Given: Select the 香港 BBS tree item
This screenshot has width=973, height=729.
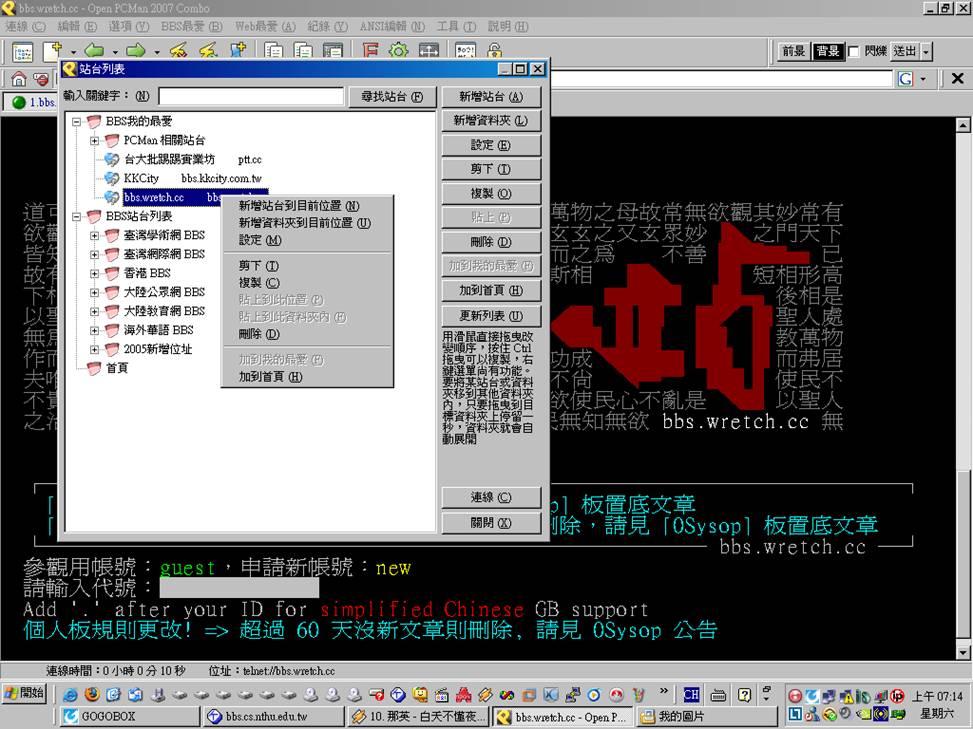Looking at the screenshot, I should 146,273.
